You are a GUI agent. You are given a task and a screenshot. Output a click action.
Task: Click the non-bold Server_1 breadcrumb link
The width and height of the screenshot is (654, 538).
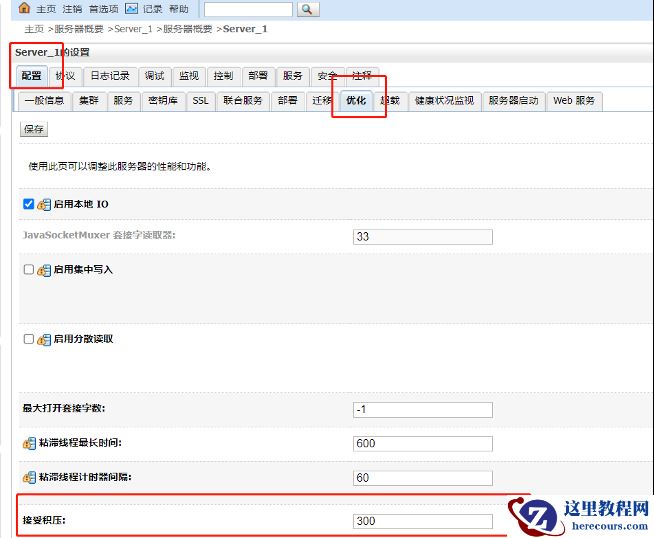pos(133,29)
